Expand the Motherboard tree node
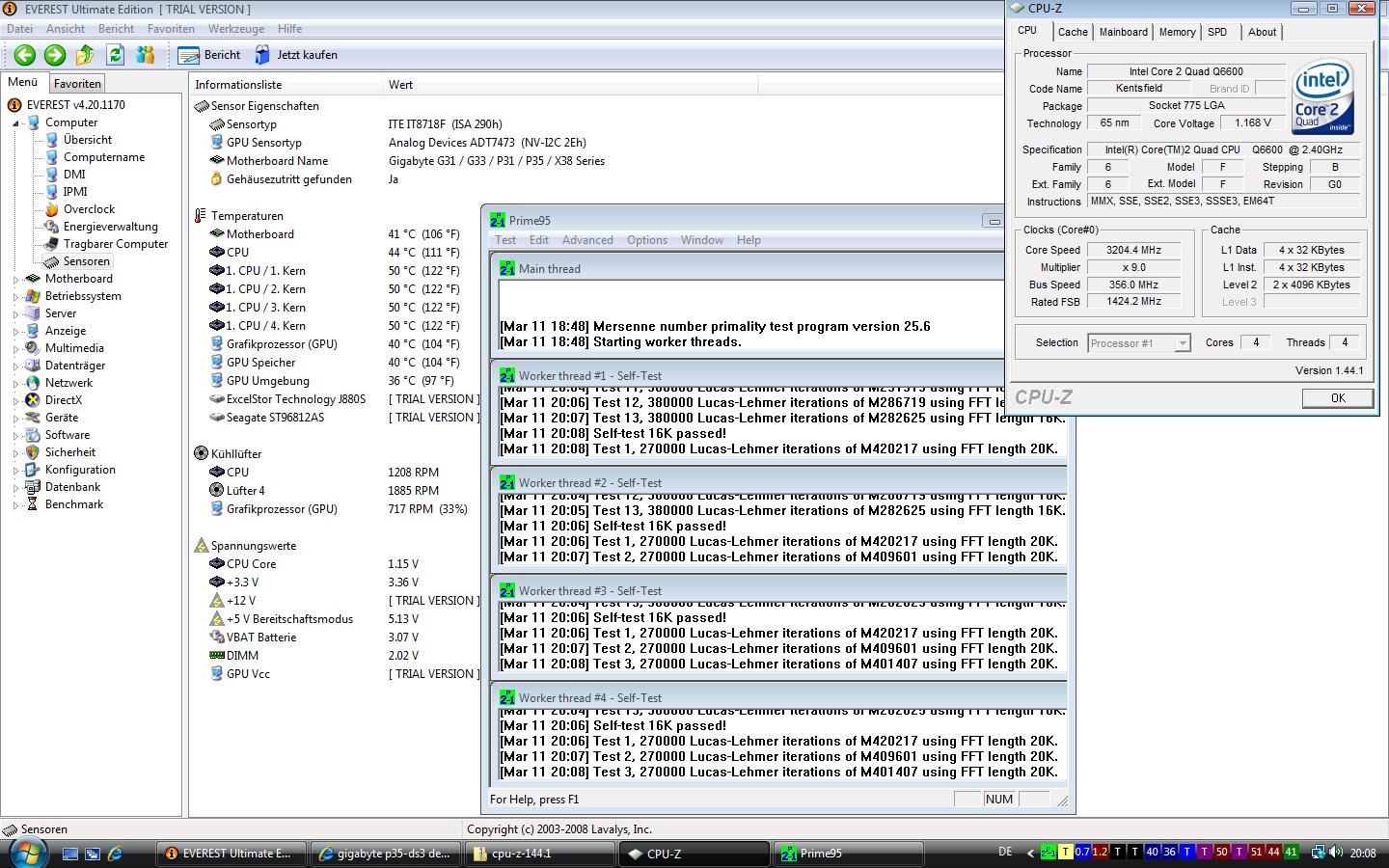 (15, 280)
